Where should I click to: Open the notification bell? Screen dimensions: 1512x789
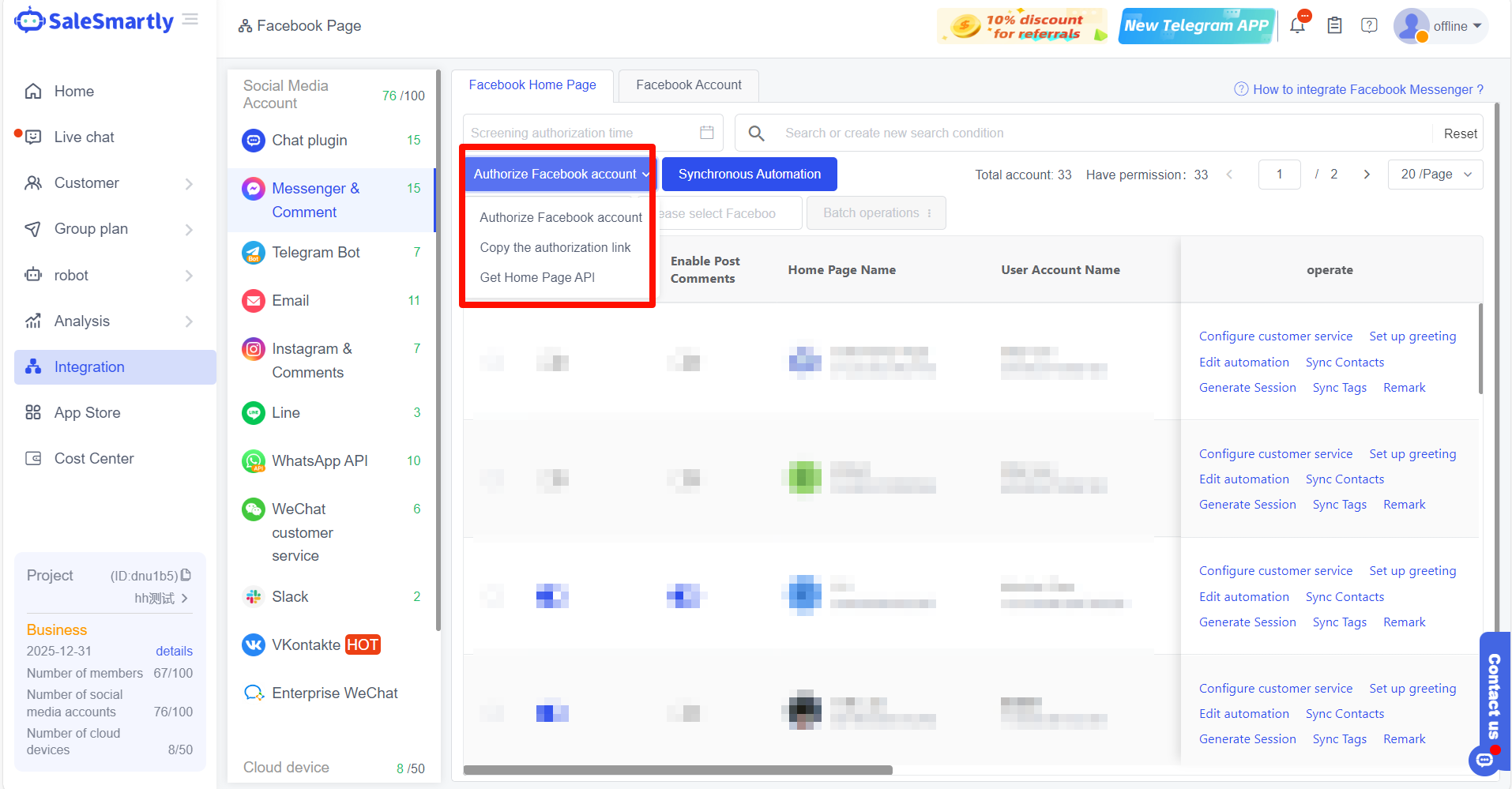1297,25
